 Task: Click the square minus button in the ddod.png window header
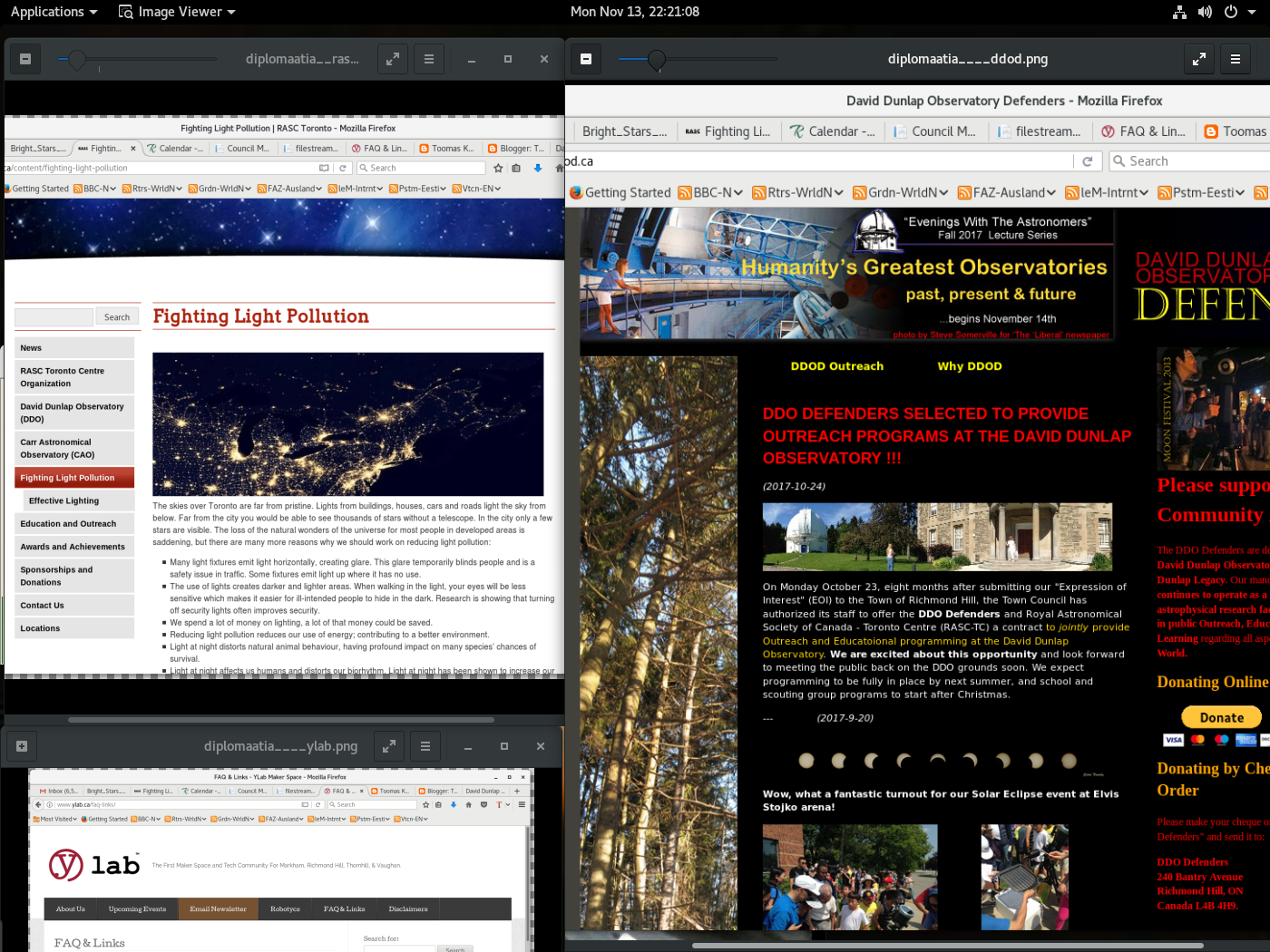(586, 59)
